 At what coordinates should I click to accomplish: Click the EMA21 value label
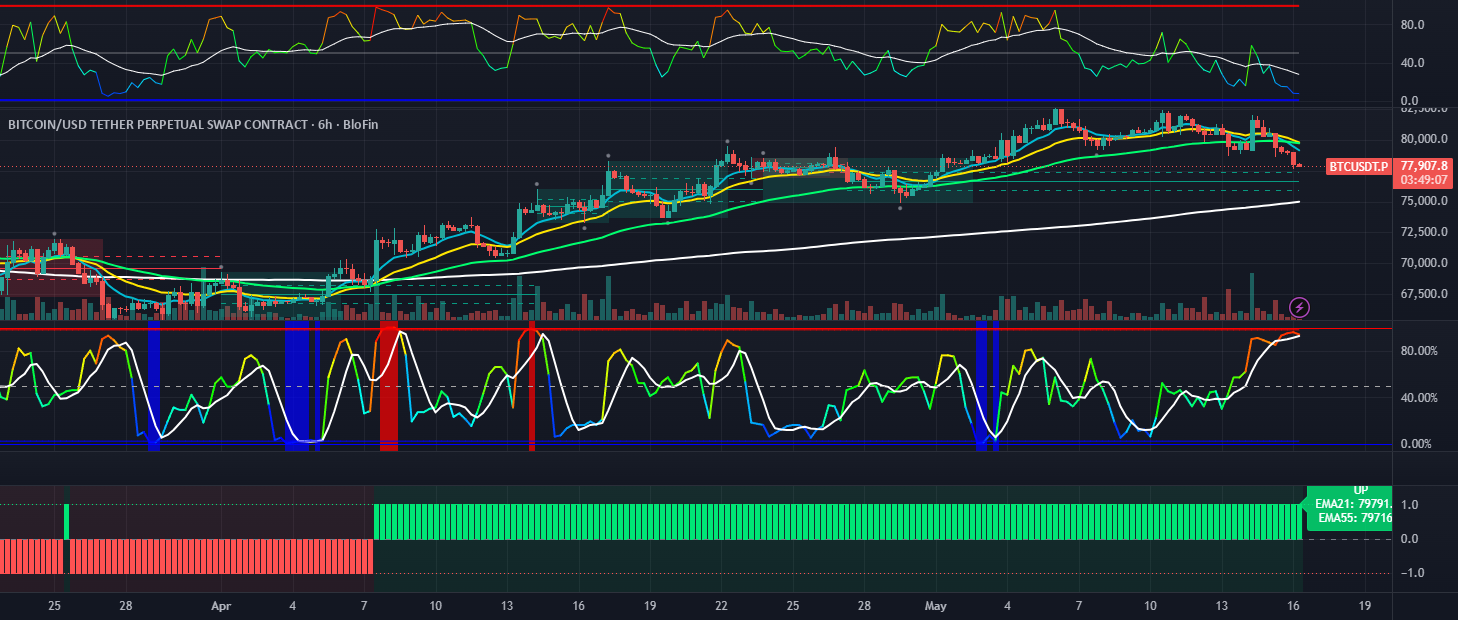pyautogui.click(x=1354, y=504)
